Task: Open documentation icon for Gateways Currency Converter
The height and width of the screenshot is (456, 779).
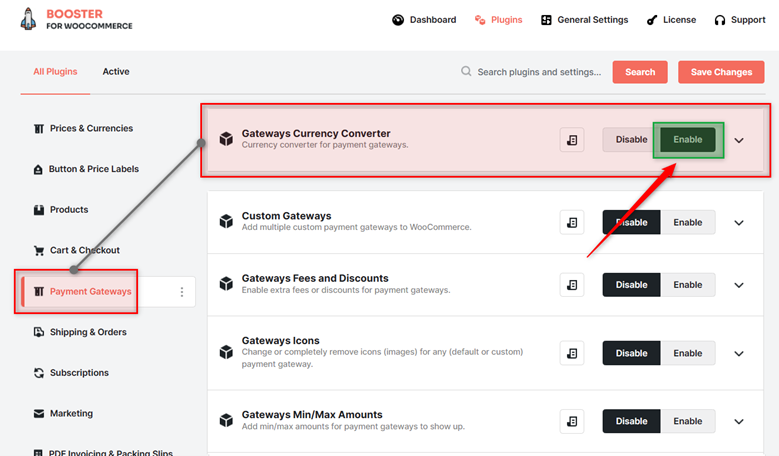Action: (572, 140)
